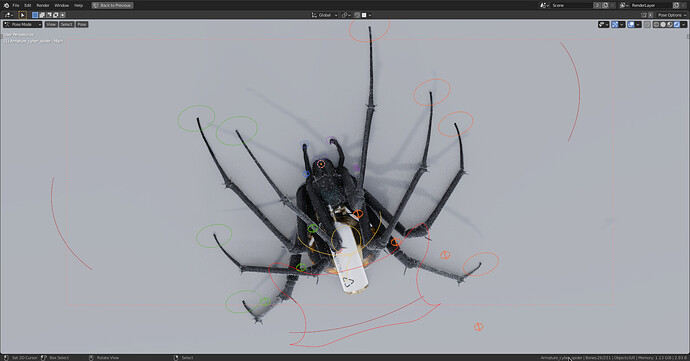Choose the Intersect selection mode icon

[x=62, y=15]
